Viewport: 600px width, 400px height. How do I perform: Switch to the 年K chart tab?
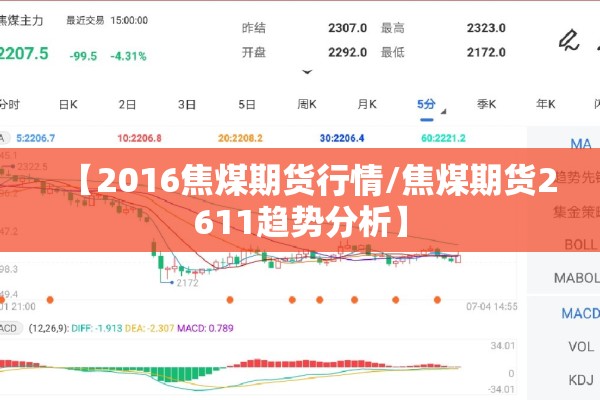546,104
